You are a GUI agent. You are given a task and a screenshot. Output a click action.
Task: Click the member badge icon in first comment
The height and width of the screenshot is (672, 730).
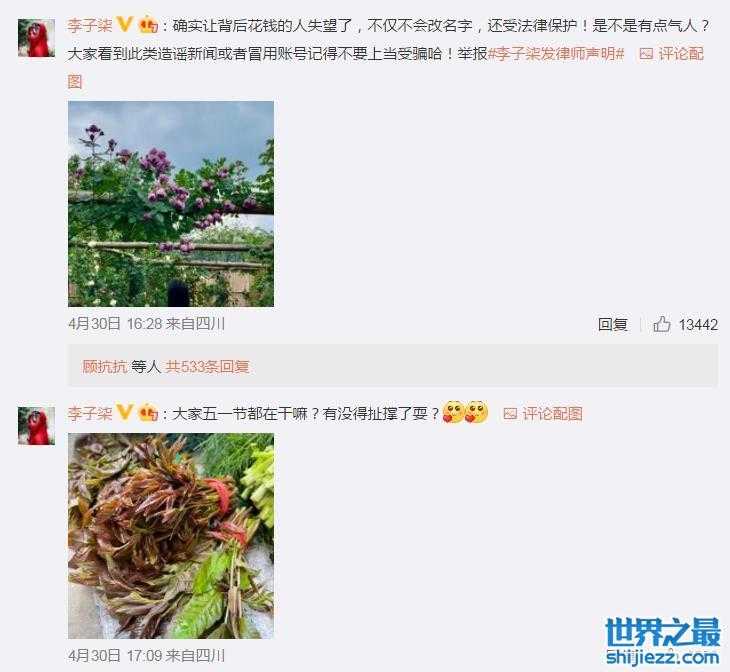point(149,25)
